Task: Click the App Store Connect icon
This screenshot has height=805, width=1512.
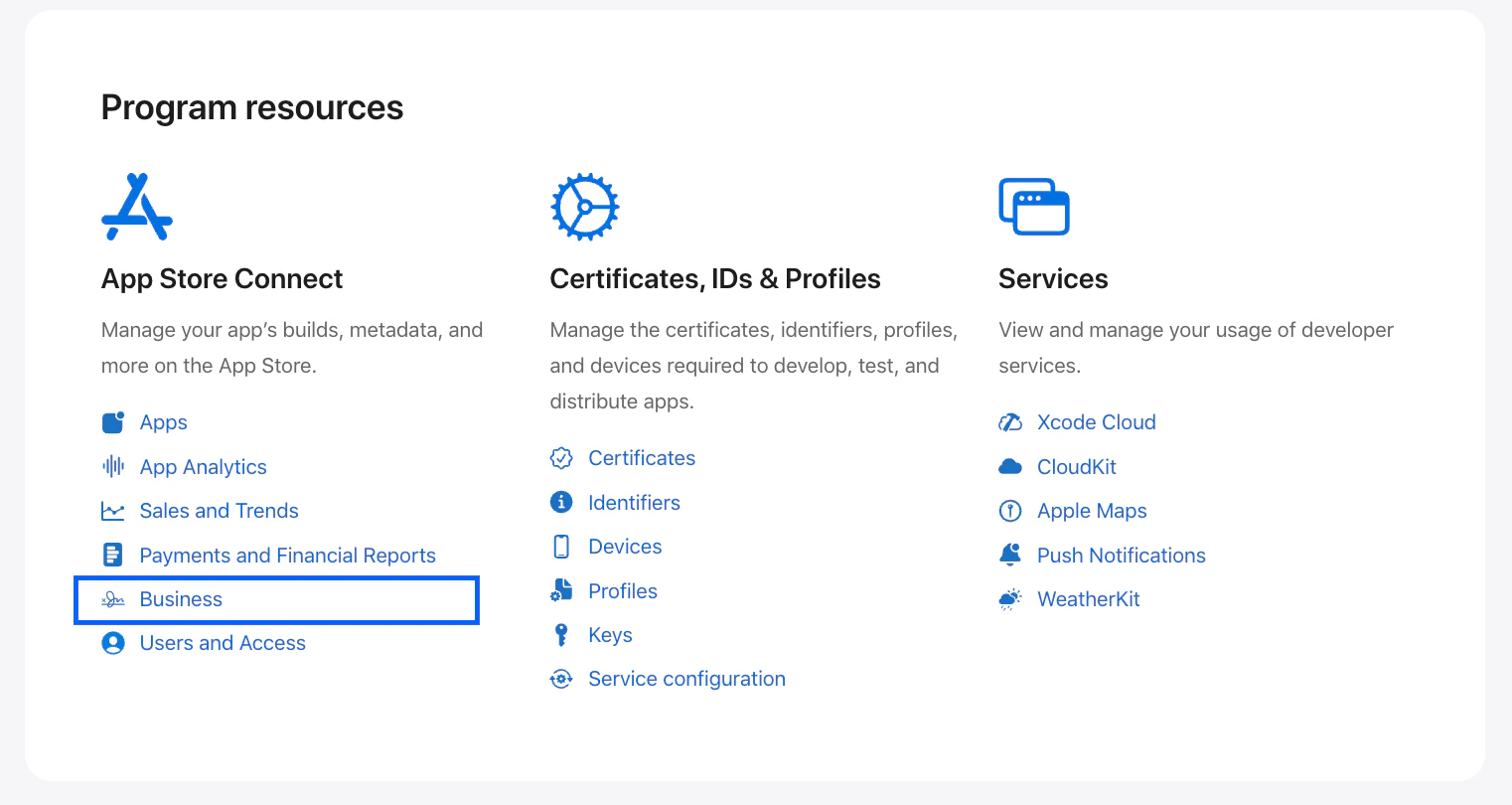Action: click(x=136, y=206)
